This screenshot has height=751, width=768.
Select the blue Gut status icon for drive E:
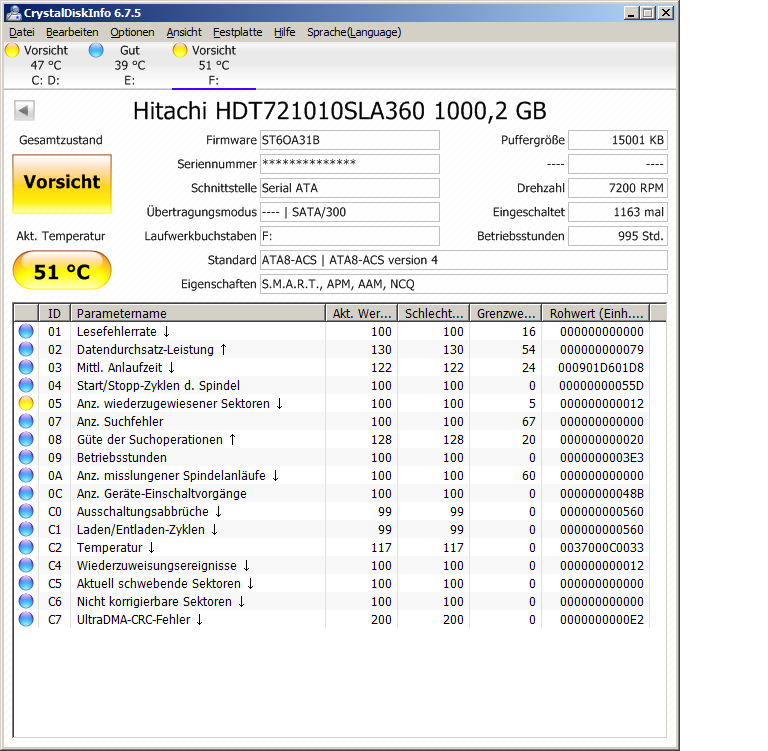click(x=96, y=50)
